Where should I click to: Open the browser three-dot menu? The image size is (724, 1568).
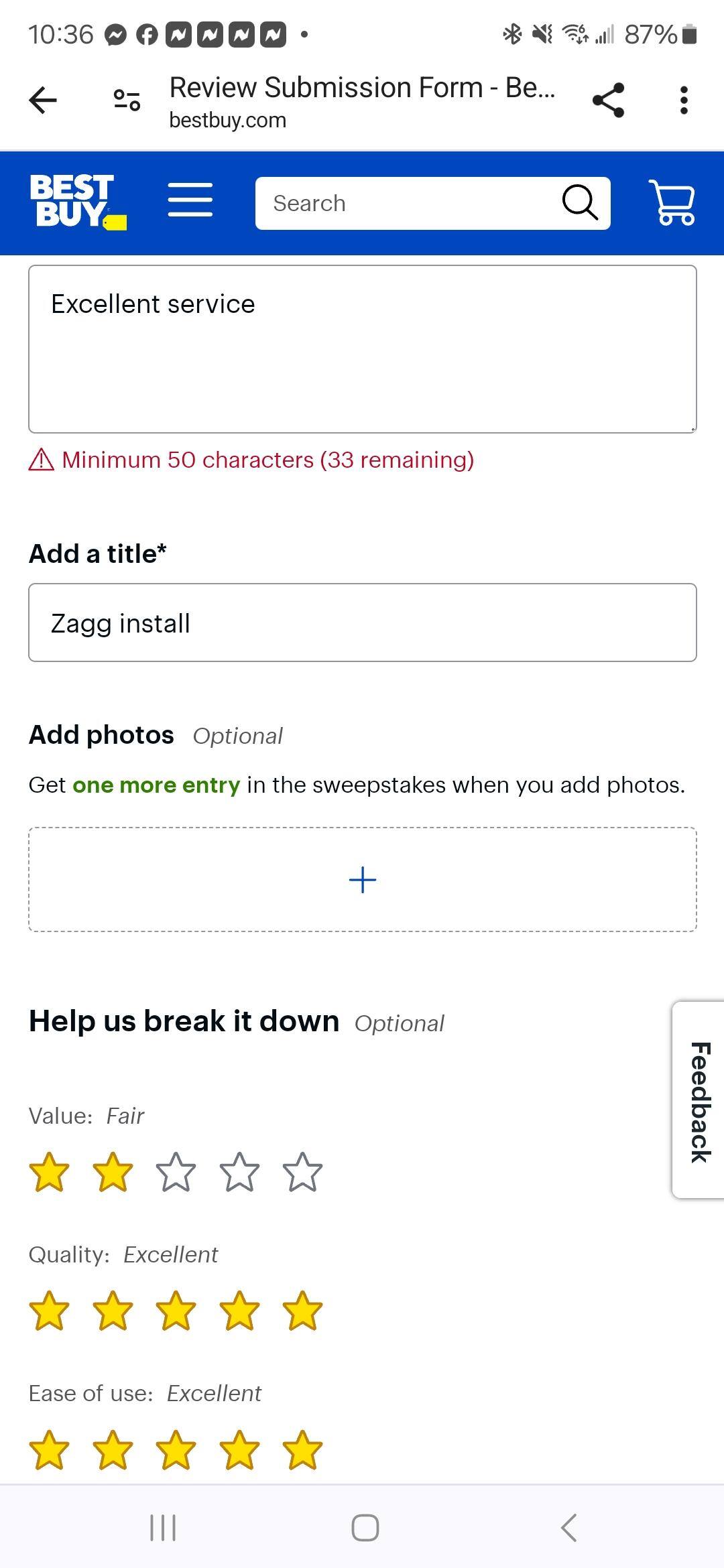click(684, 100)
